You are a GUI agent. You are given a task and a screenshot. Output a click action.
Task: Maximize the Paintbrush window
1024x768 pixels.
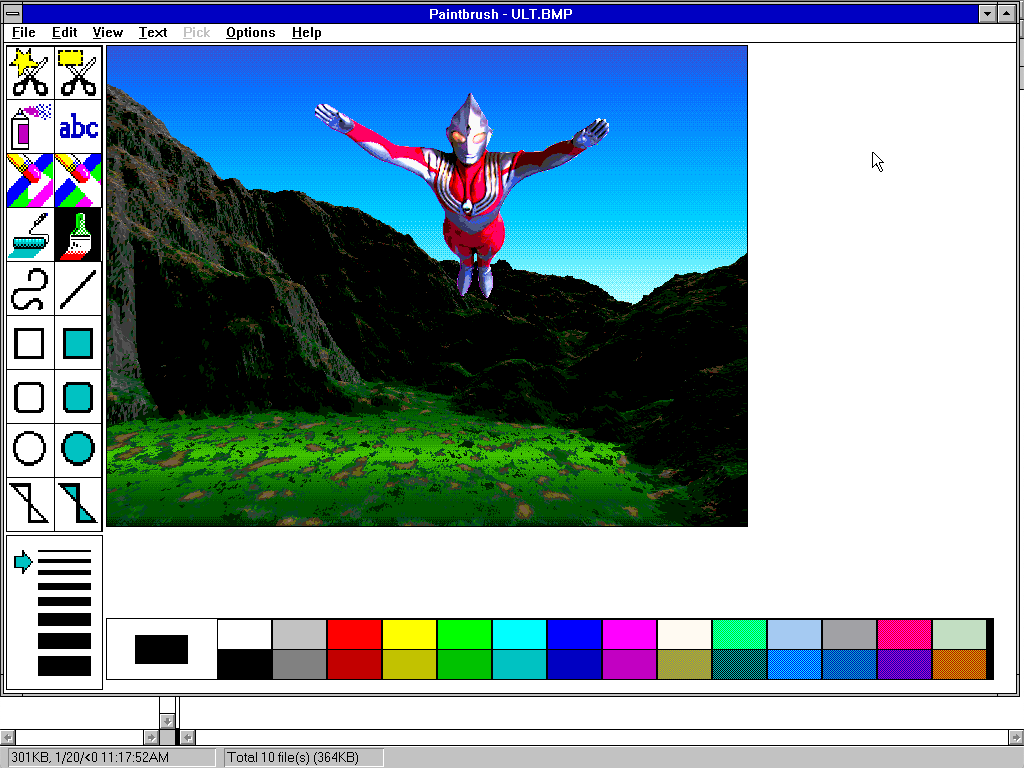pyautogui.click(x=1006, y=14)
